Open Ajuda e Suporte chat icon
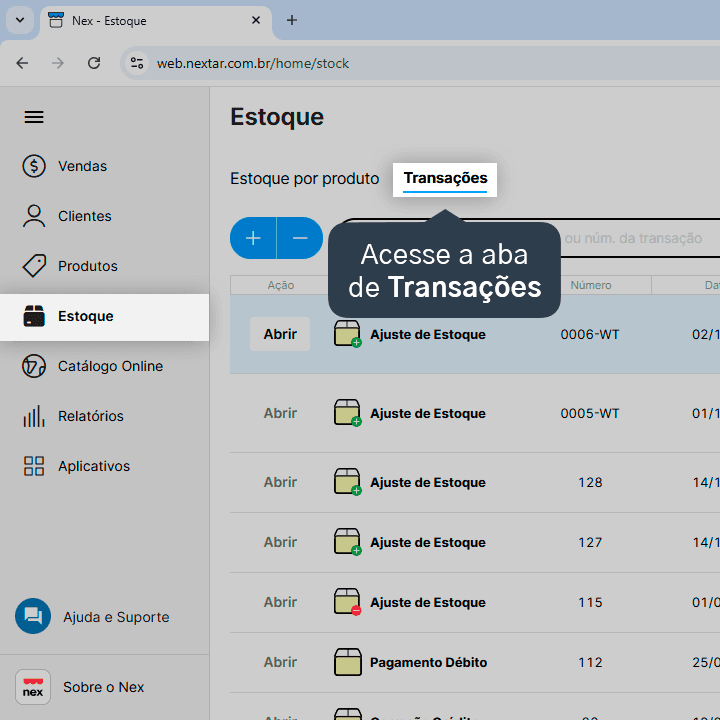 click(x=33, y=616)
